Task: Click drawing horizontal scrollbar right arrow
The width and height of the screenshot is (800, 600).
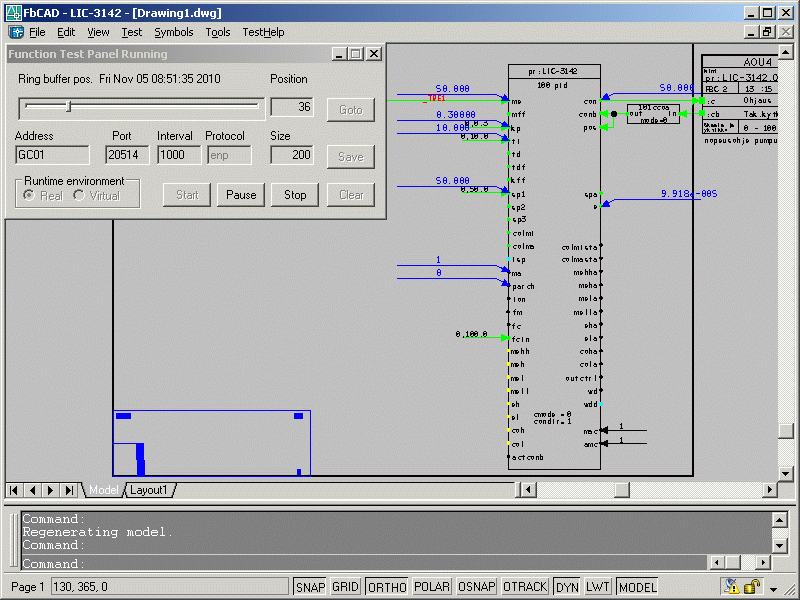Action: [x=769, y=490]
